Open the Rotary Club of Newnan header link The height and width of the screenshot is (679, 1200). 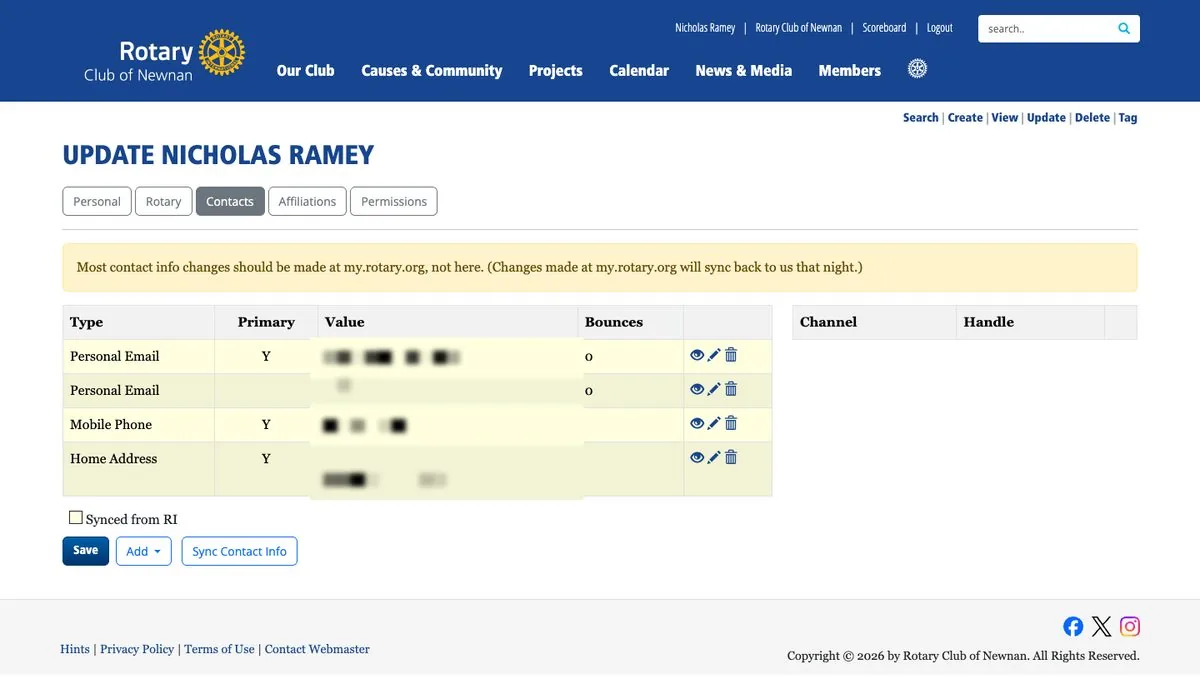point(798,28)
